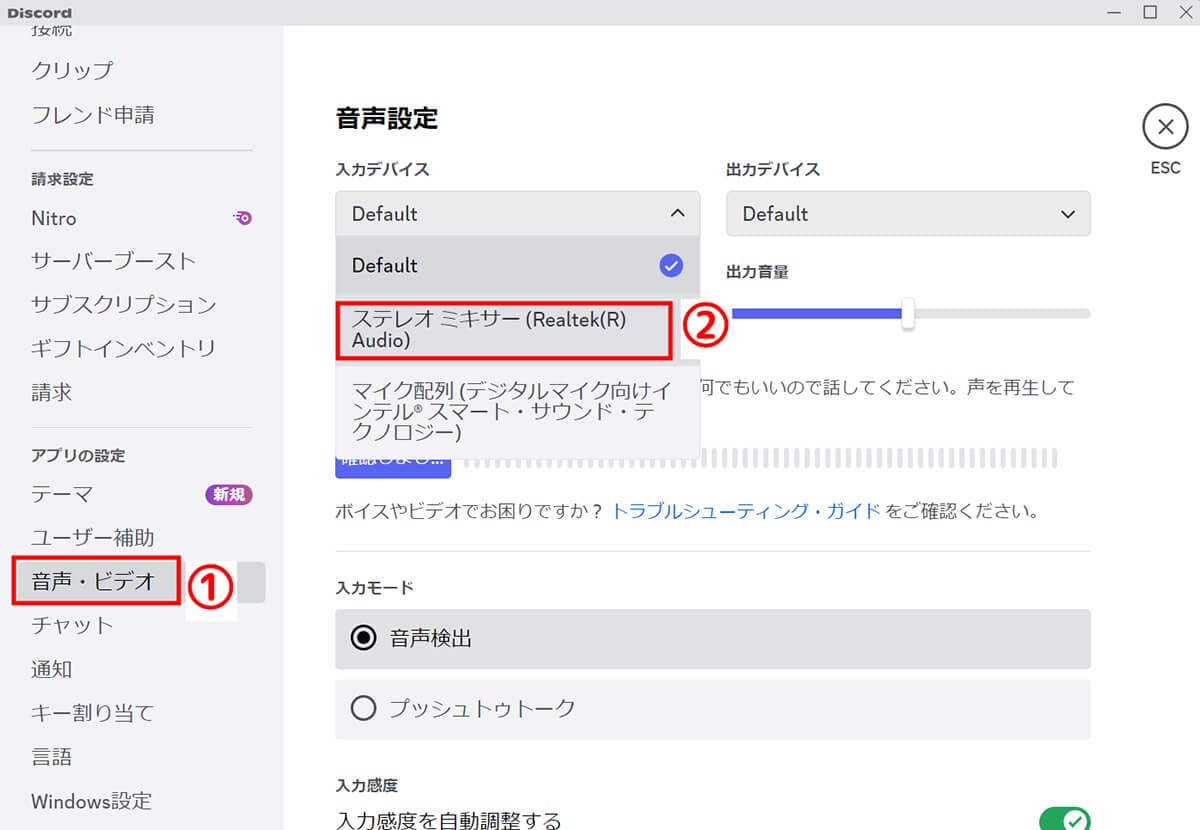Viewport: 1200px width, 830px height.
Task: Open the Nitro billing page
Action: point(54,218)
